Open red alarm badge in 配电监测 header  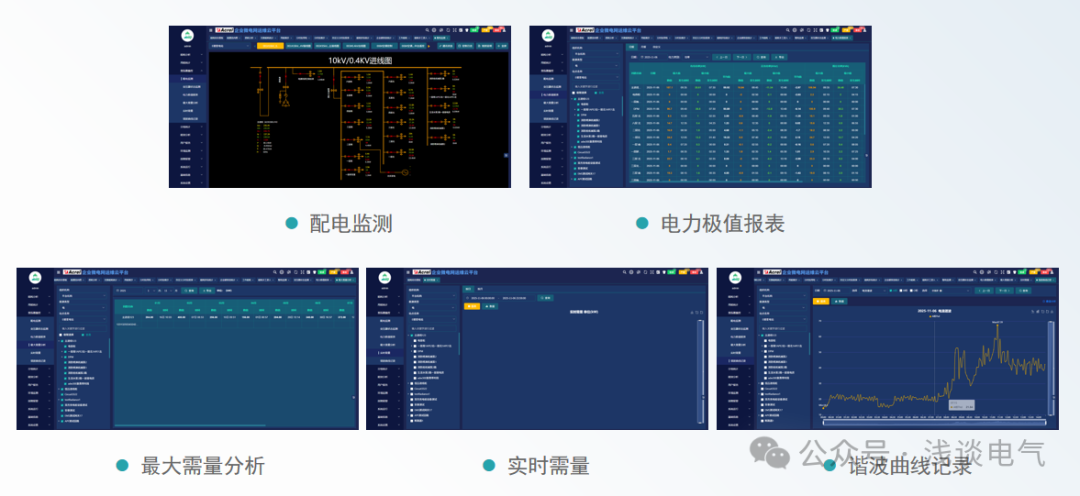pyautogui.click(x=497, y=30)
